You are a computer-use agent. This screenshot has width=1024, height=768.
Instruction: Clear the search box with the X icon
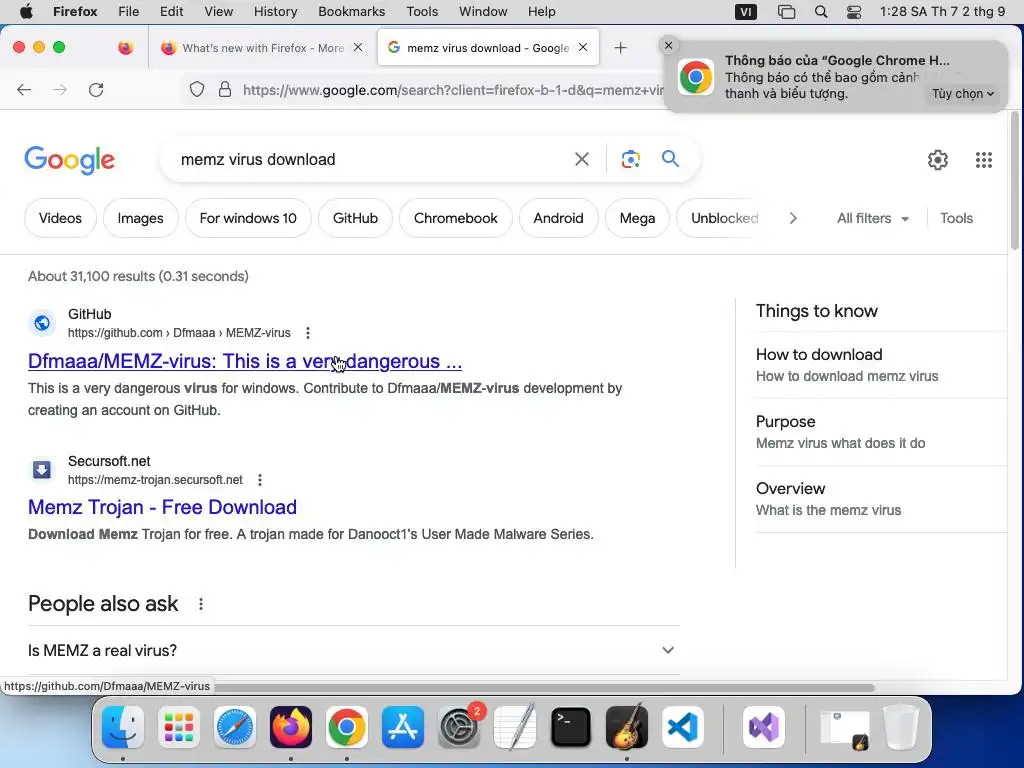pyautogui.click(x=581, y=159)
